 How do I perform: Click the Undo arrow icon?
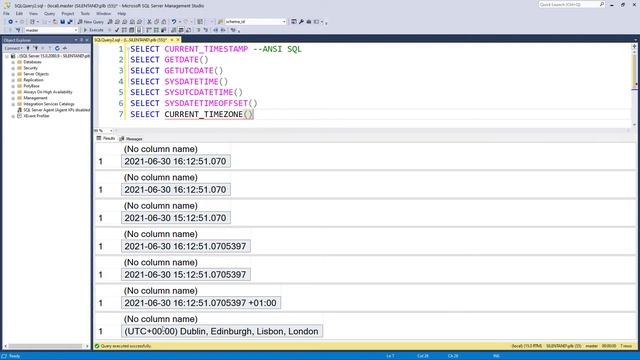click(174, 22)
